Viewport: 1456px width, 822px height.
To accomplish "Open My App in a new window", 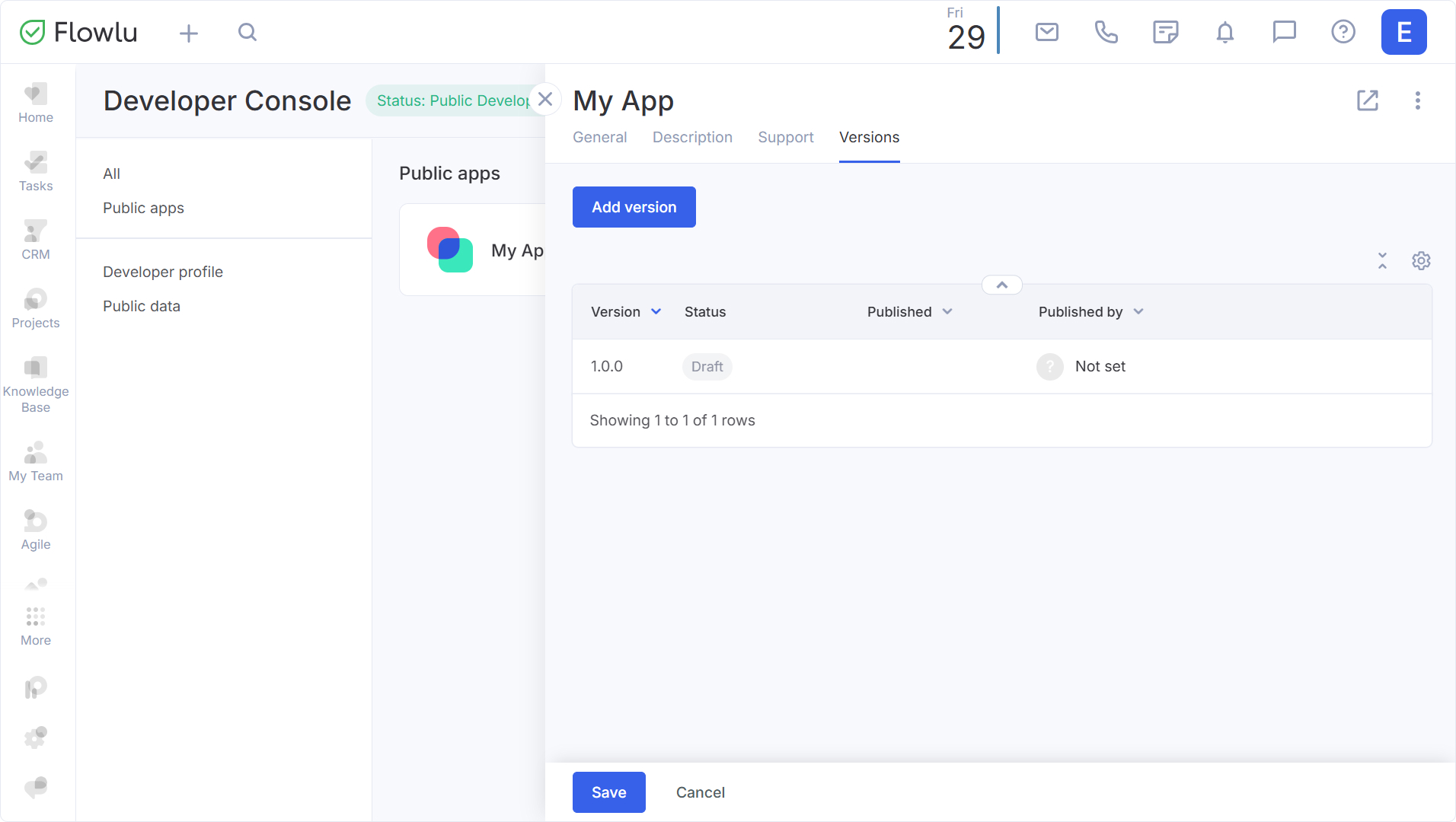I will 1368,100.
